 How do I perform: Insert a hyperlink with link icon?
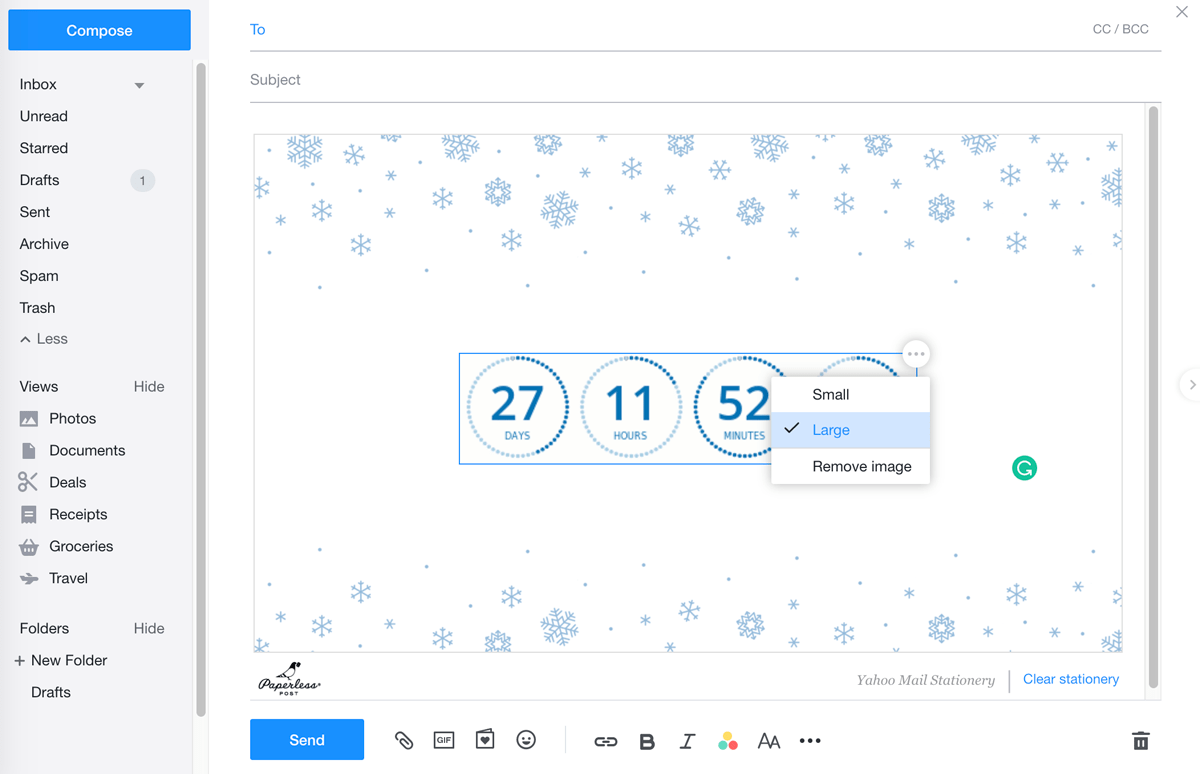606,741
